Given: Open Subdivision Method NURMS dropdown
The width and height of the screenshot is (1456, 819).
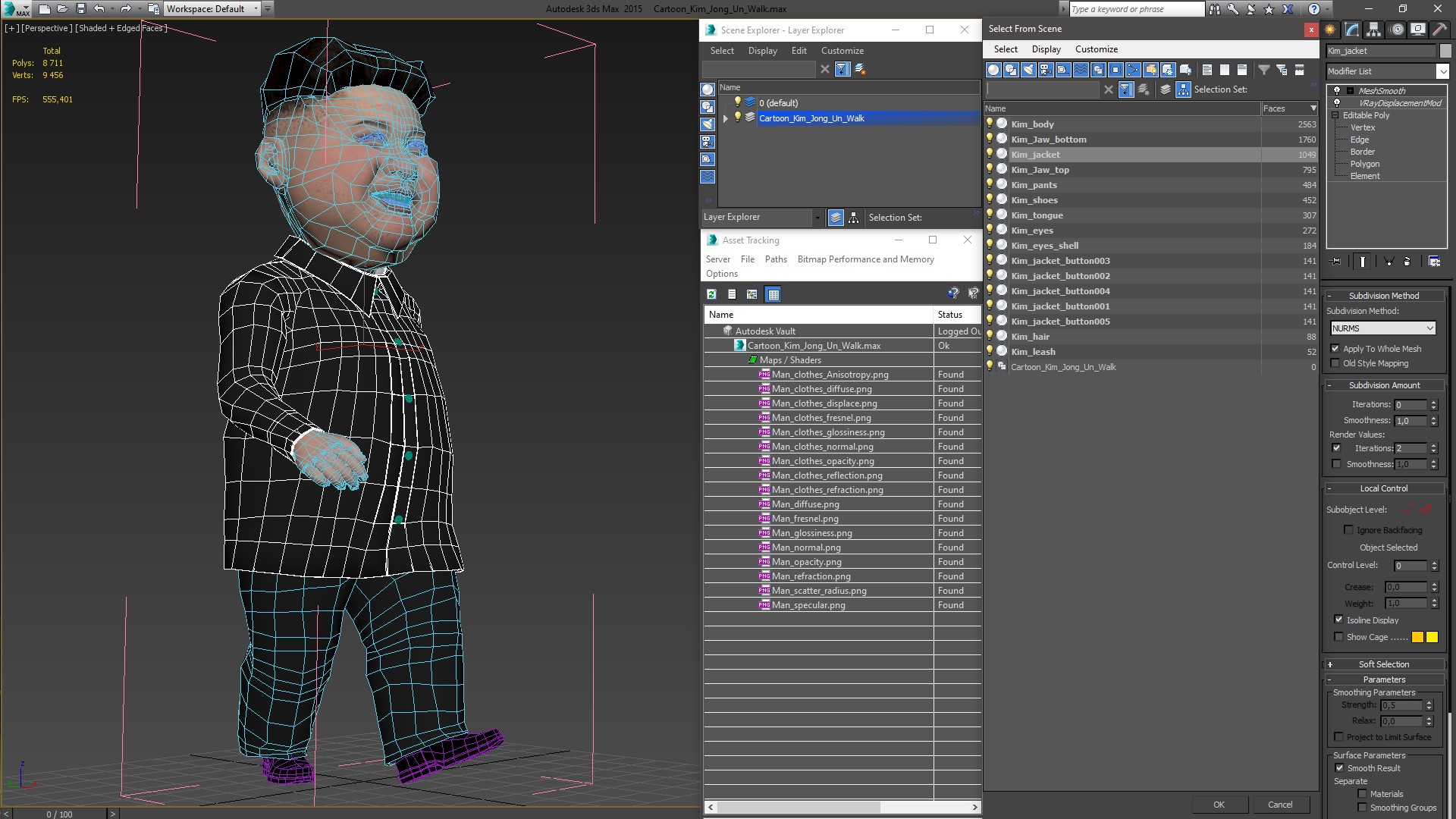Looking at the screenshot, I should click(x=1383, y=328).
